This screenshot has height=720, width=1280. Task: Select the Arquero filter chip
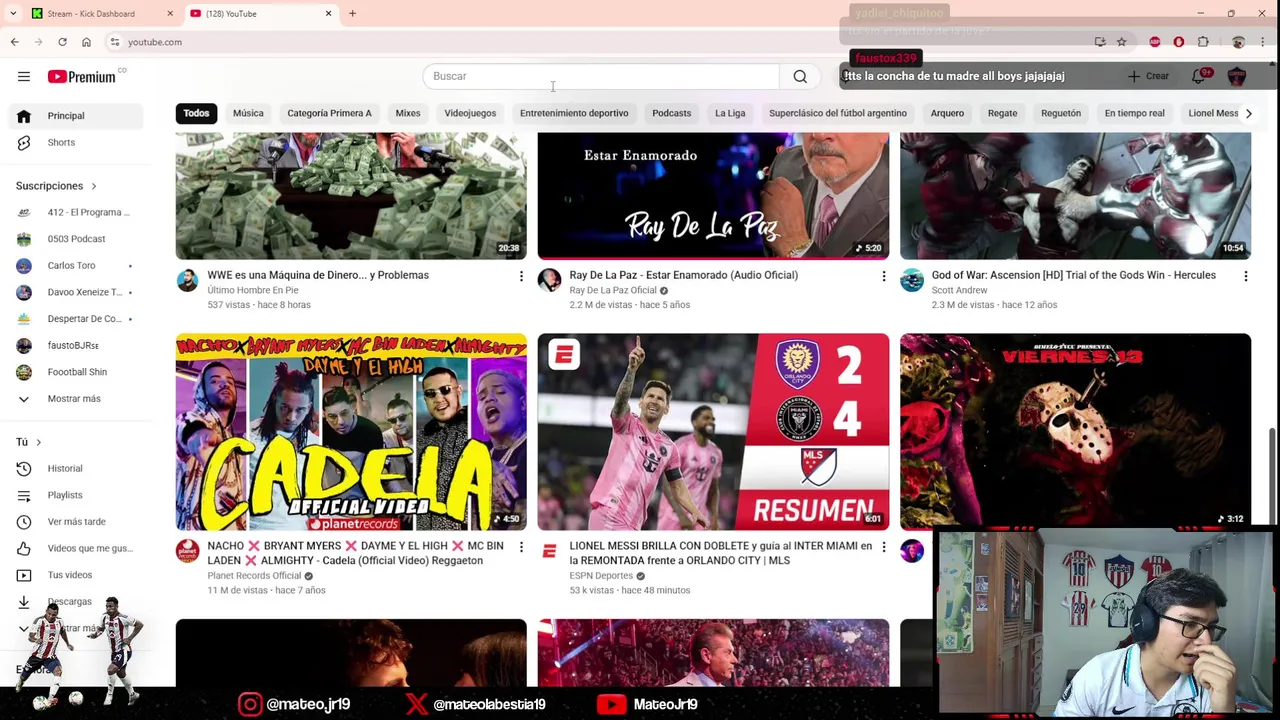tap(947, 113)
